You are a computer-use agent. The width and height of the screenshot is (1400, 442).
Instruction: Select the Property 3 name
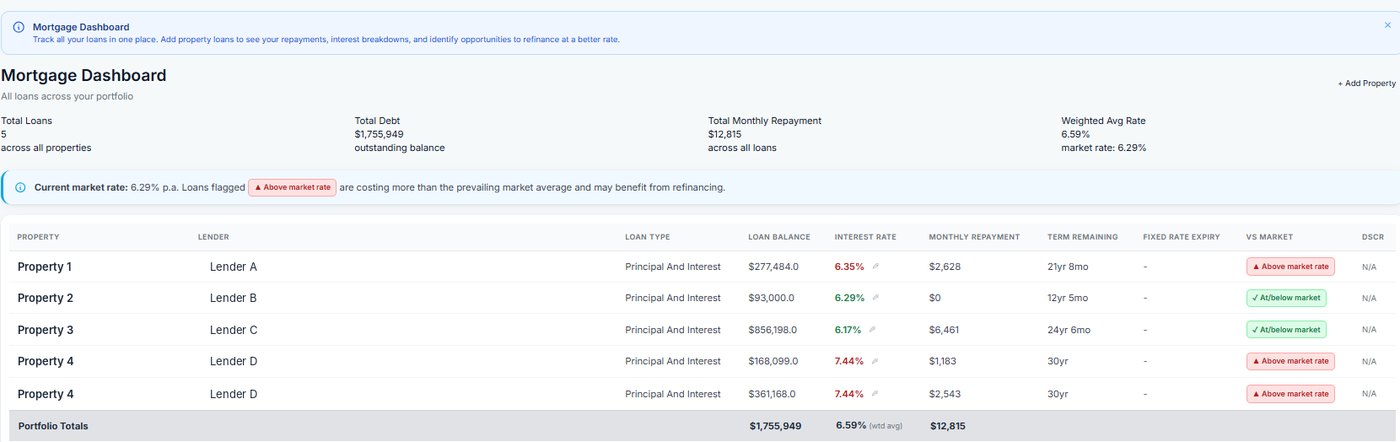45,330
